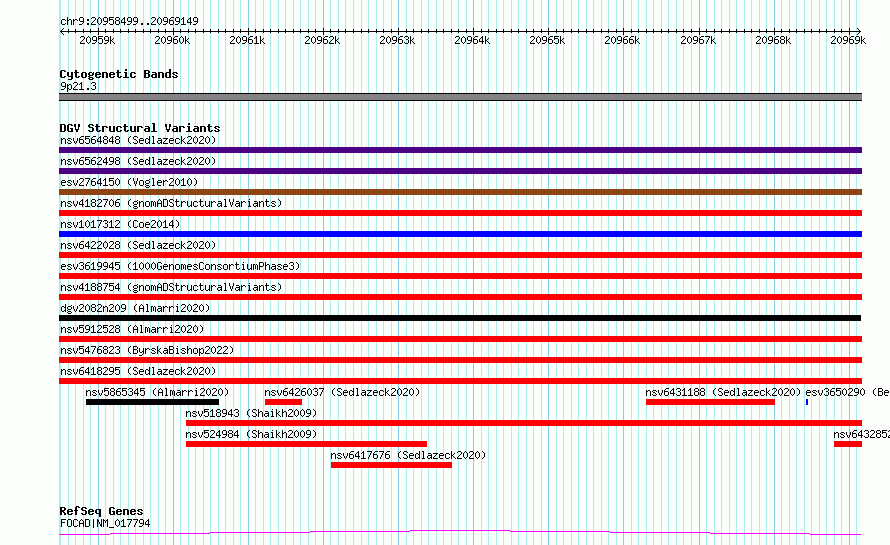The image size is (890, 545).
Task: Click the nsv5476823 (ByrskaBishop2022) label
Action: [x=147, y=350]
